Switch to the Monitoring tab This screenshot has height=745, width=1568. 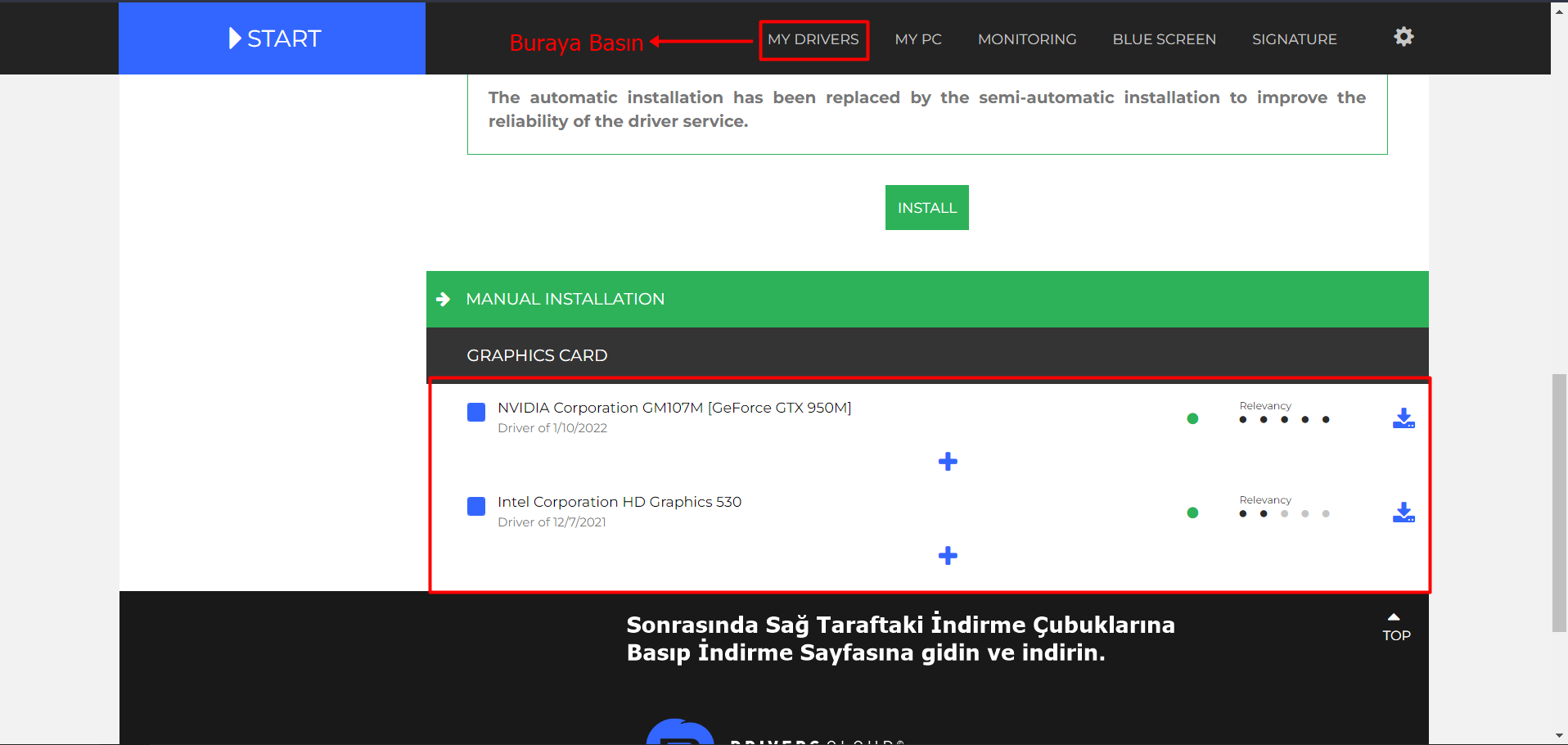pos(1027,39)
